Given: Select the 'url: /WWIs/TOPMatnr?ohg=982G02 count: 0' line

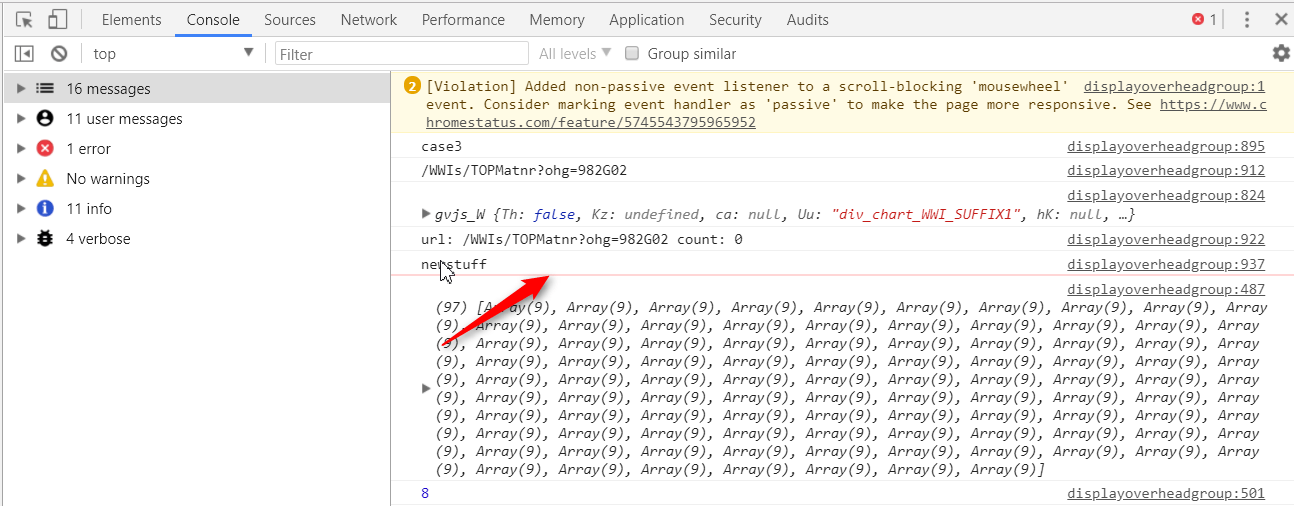Looking at the screenshot, I should pos(582,240).
